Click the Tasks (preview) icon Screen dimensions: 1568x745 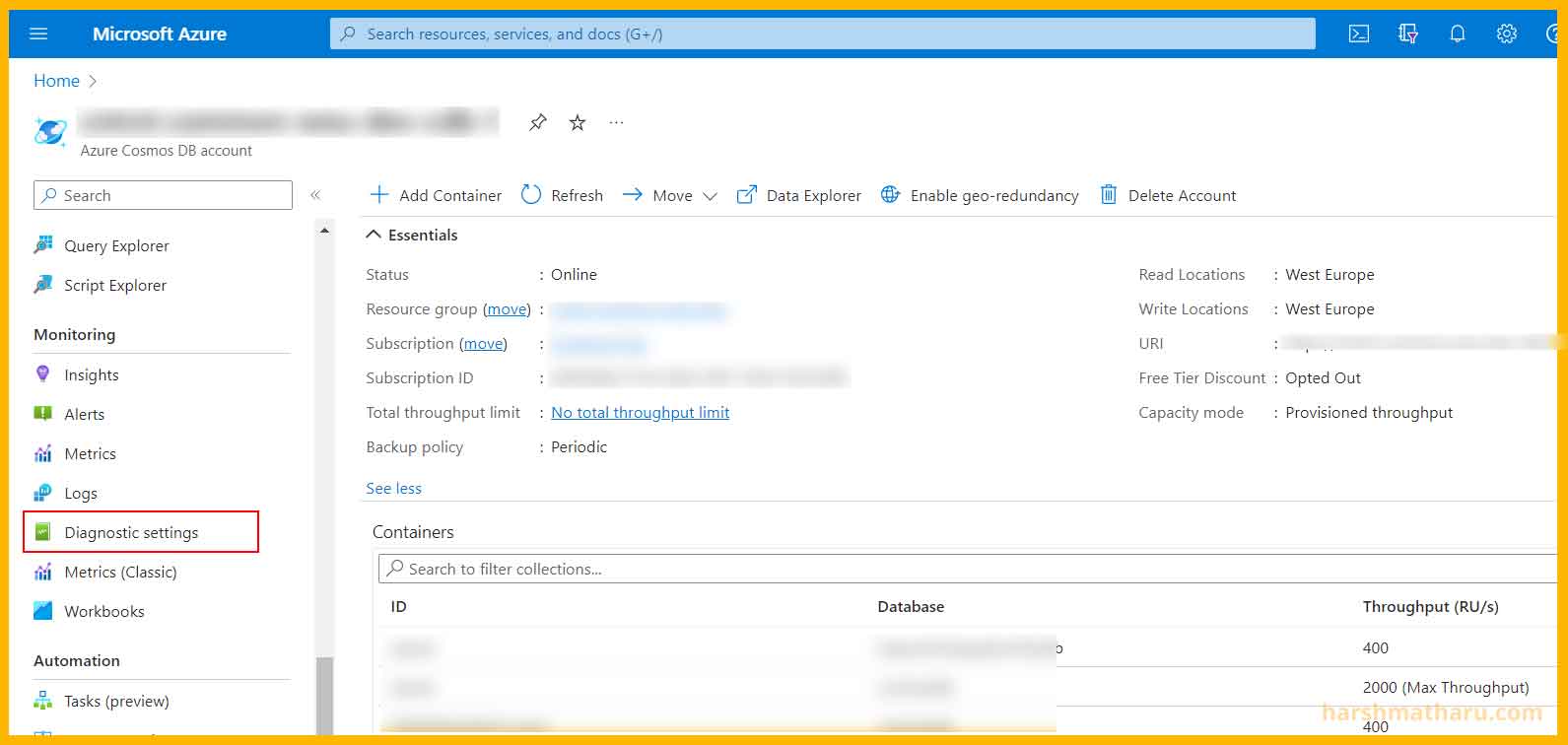42,701
